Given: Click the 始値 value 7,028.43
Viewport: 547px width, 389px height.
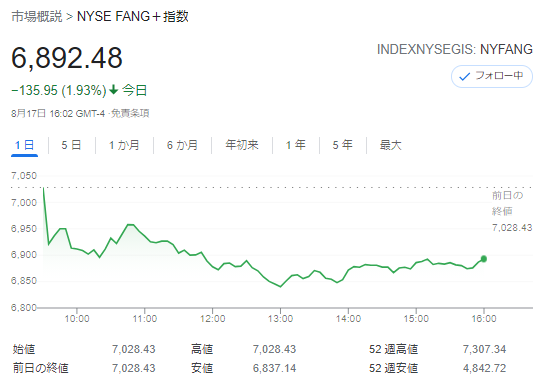Looking at the screenshot, I should click(134, 349).
